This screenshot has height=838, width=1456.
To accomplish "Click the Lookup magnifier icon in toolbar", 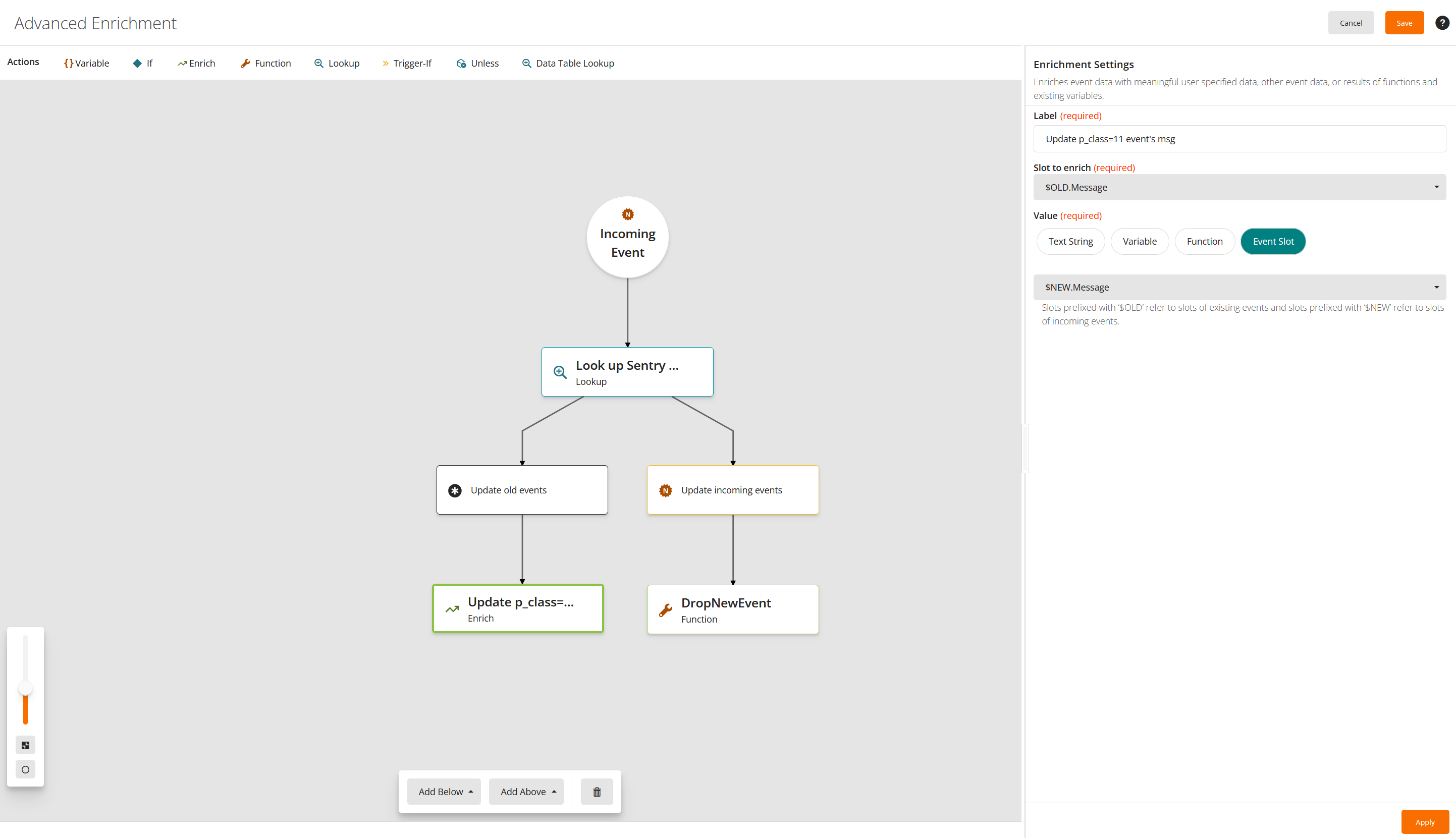I will point(318,63).
